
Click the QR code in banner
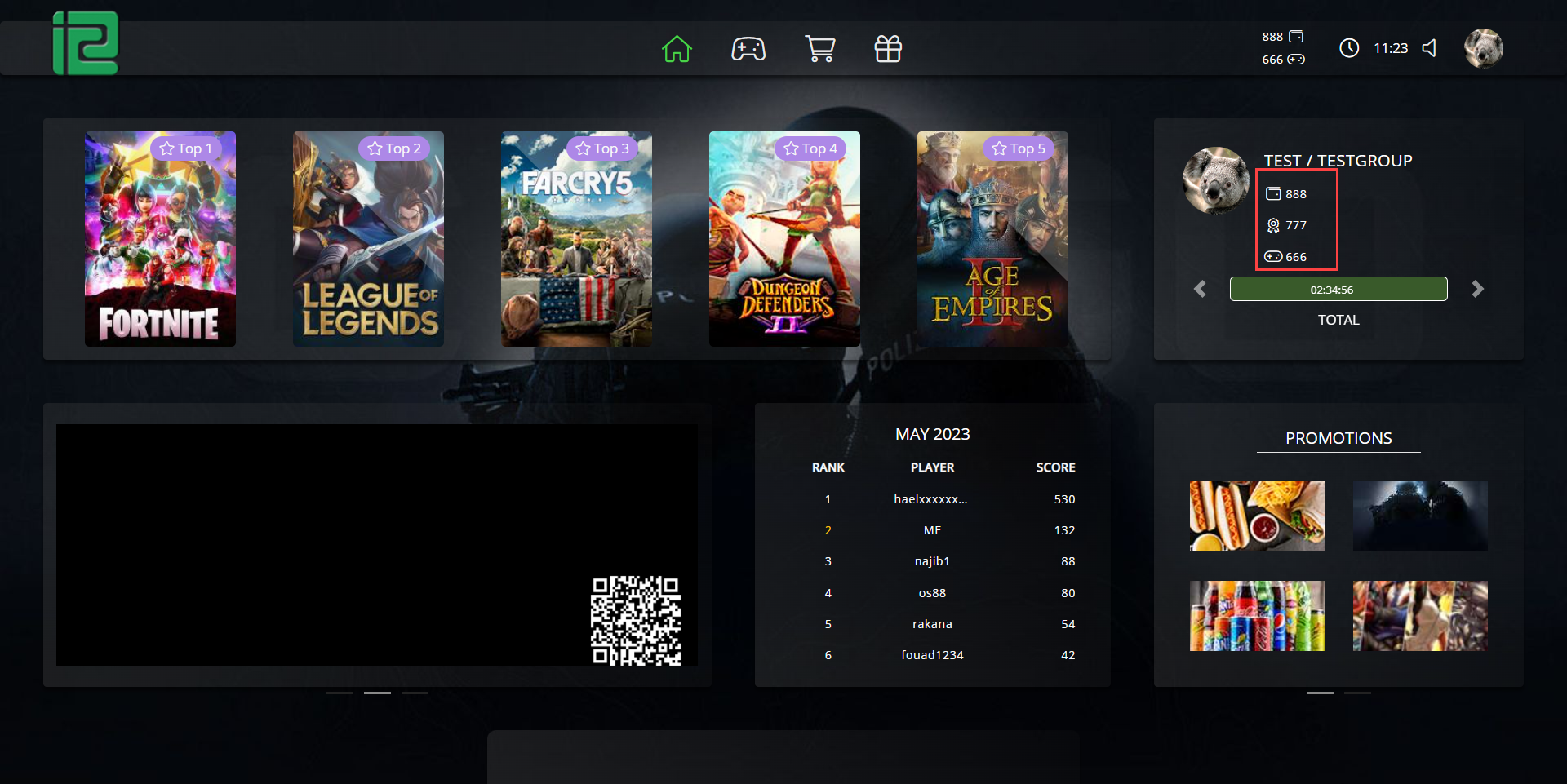(x=636, y=620)
